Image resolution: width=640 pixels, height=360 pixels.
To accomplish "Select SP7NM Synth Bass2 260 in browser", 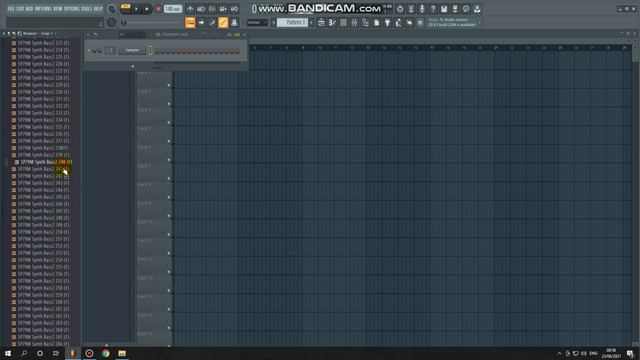I will click(43, 302).
